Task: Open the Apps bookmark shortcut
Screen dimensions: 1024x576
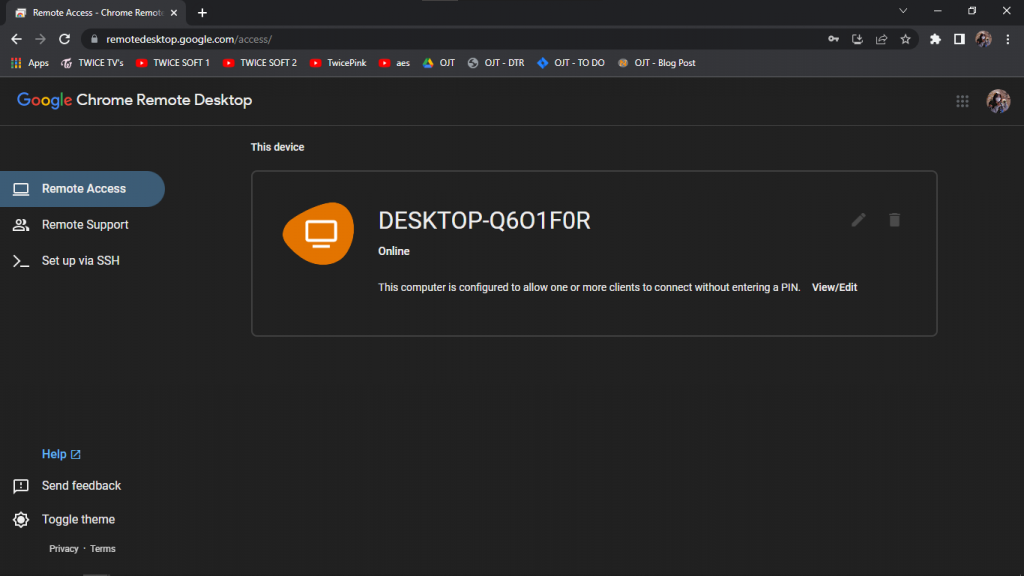Action: pyautogui.click(x=30, y=63)
